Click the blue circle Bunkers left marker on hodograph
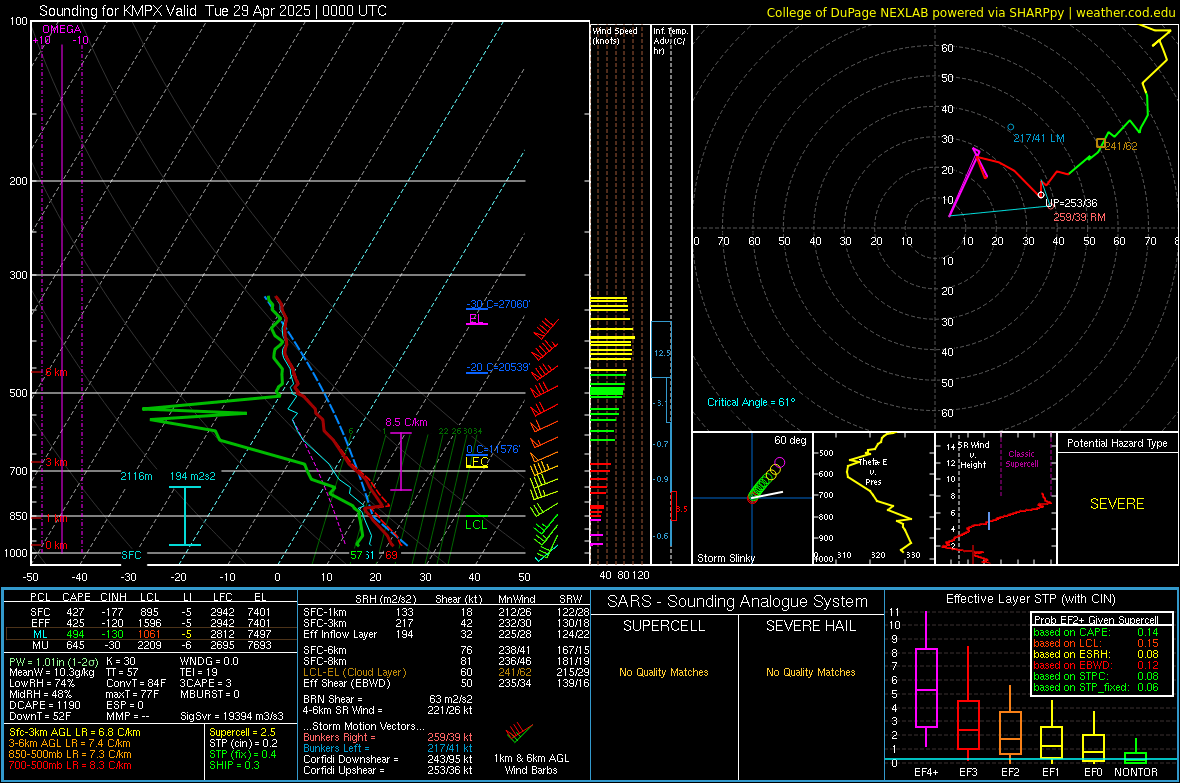Viewport: 1180px width, 783px height. [1011, 128]
